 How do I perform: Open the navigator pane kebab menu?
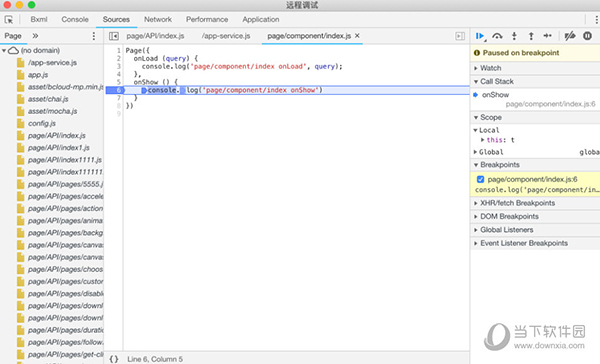94,36
